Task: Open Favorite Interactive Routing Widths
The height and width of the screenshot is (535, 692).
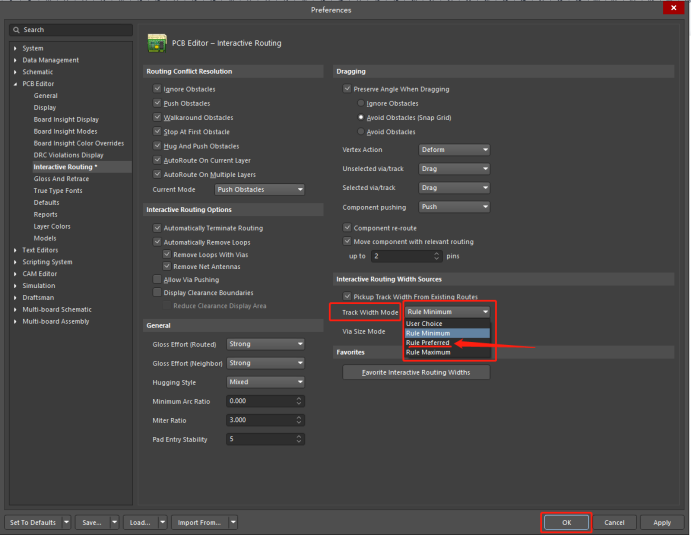Action: 416,372
